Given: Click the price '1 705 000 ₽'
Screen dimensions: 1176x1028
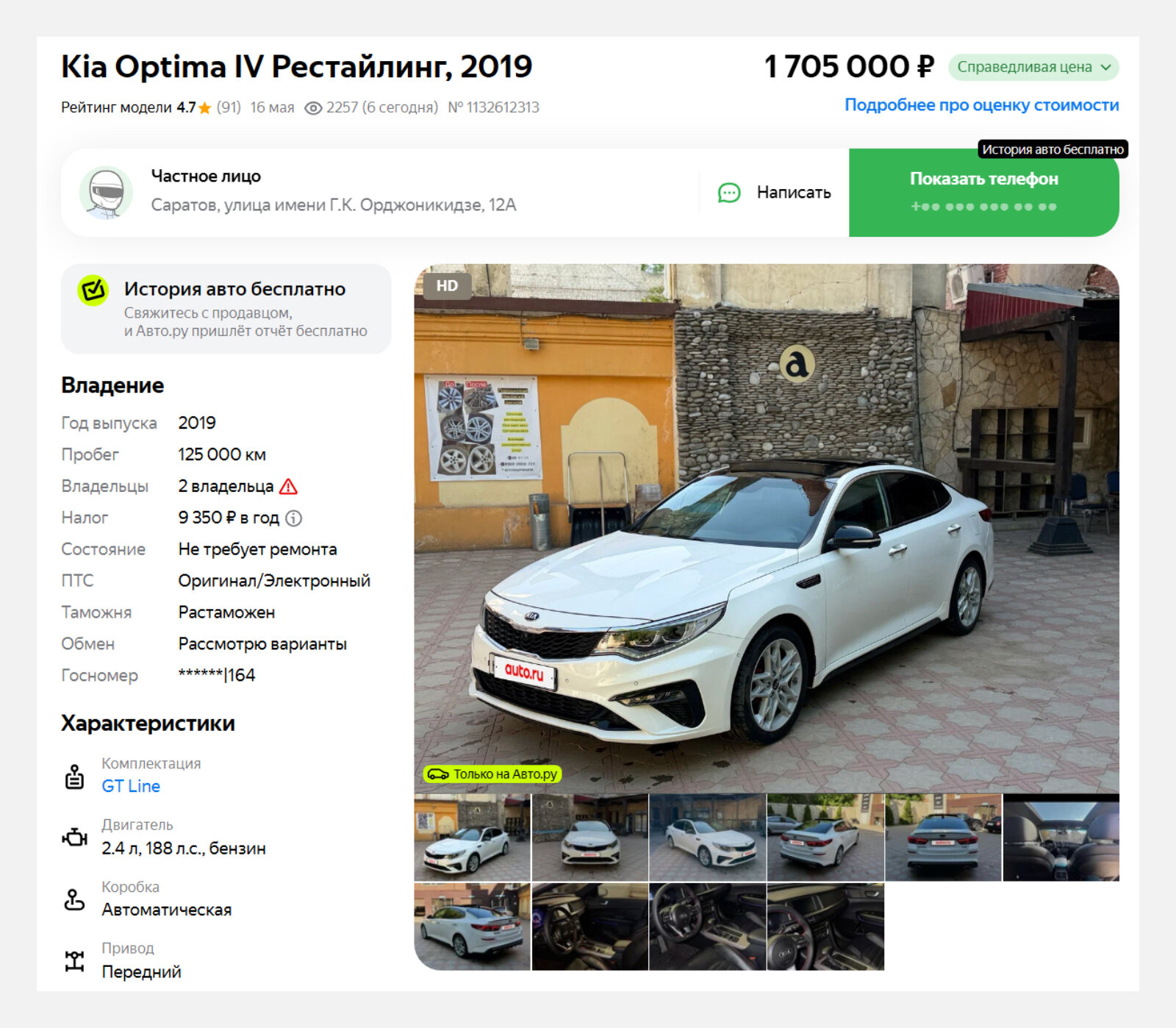Looking at the screenshot, I should click(x=849, y=67).
